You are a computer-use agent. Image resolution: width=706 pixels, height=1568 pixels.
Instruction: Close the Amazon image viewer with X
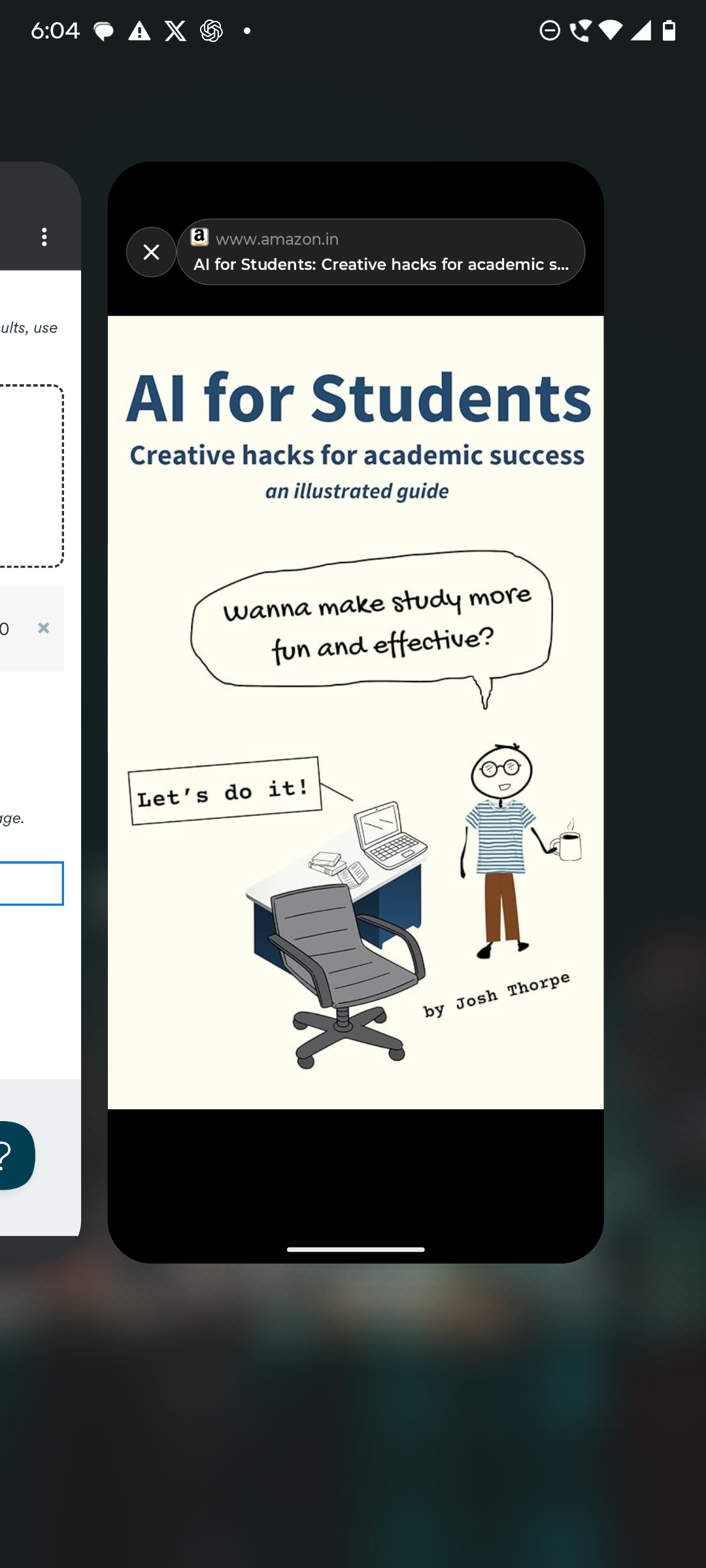151,252
